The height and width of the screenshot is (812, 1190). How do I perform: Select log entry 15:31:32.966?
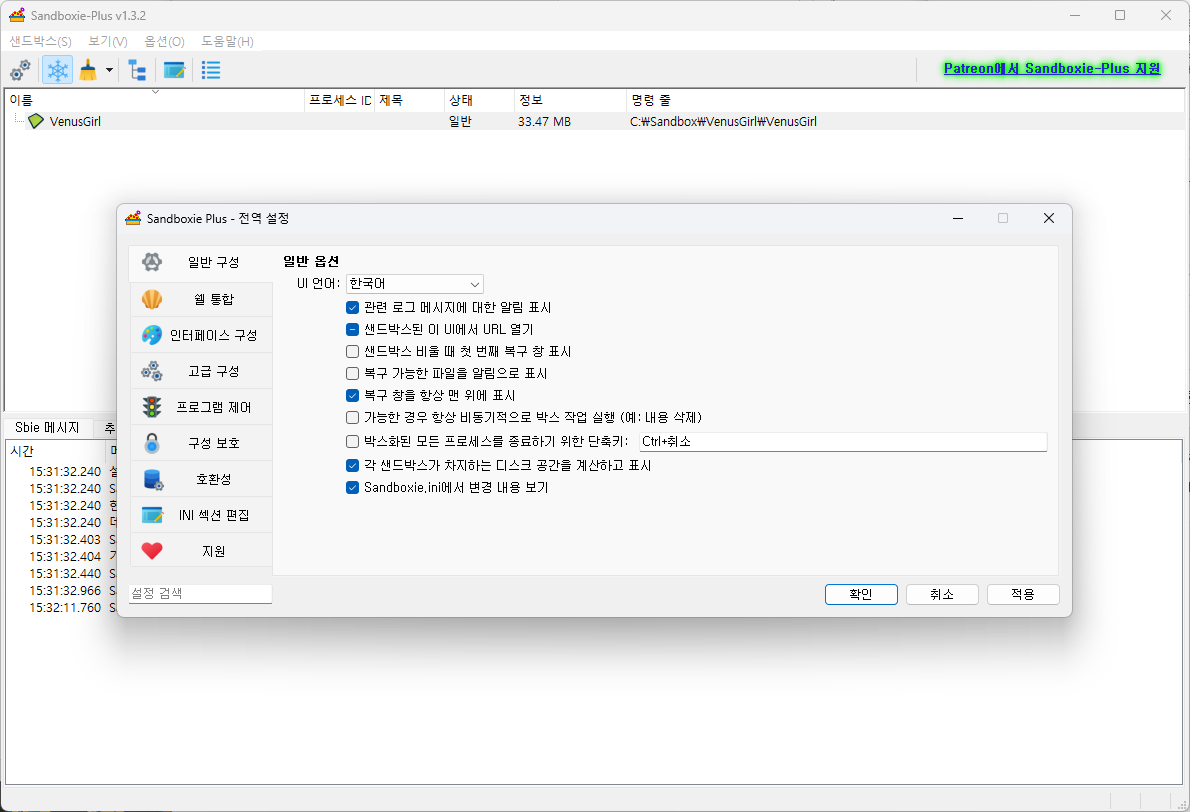click(65, 590)
